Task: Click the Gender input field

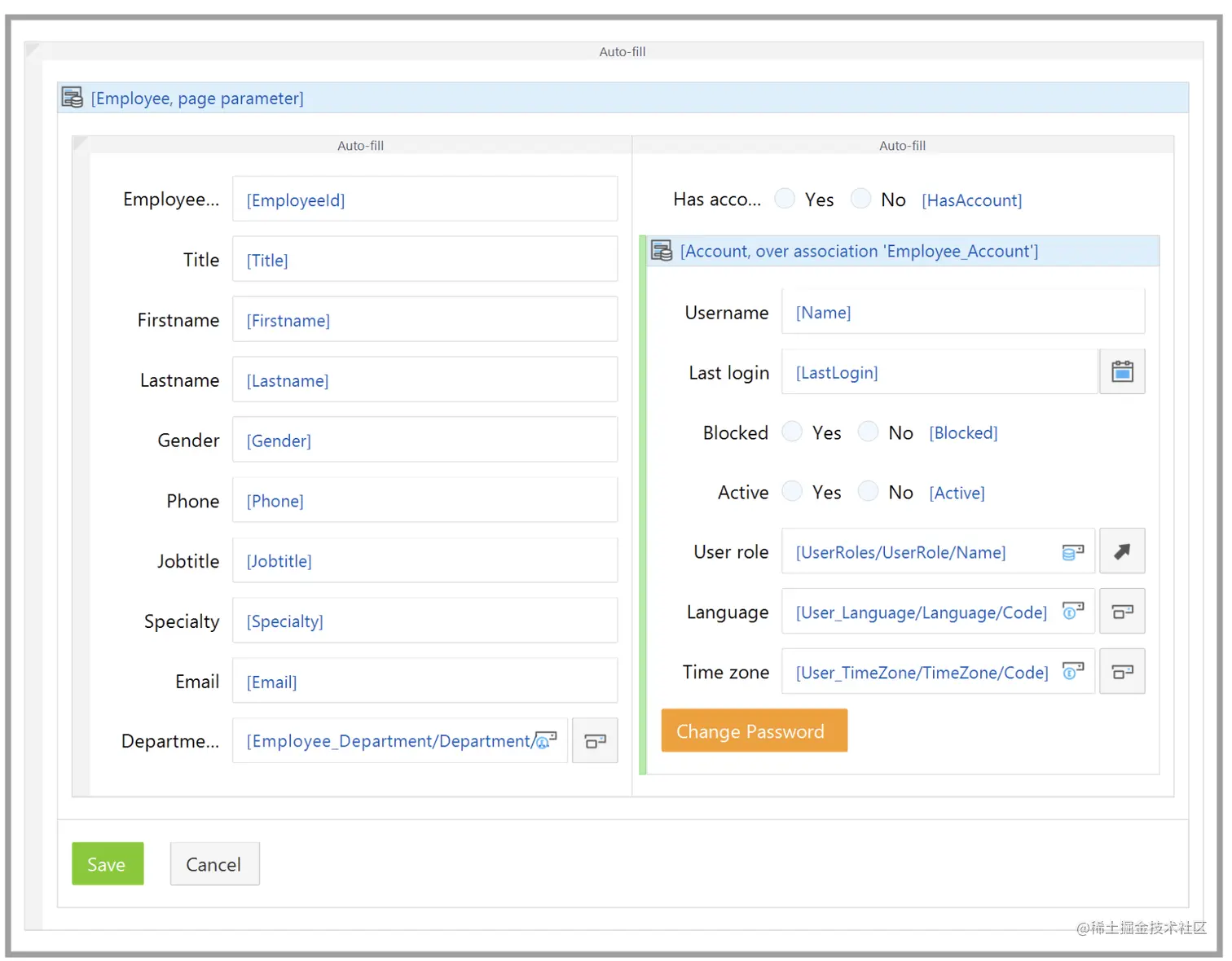Action: (425, 441)
